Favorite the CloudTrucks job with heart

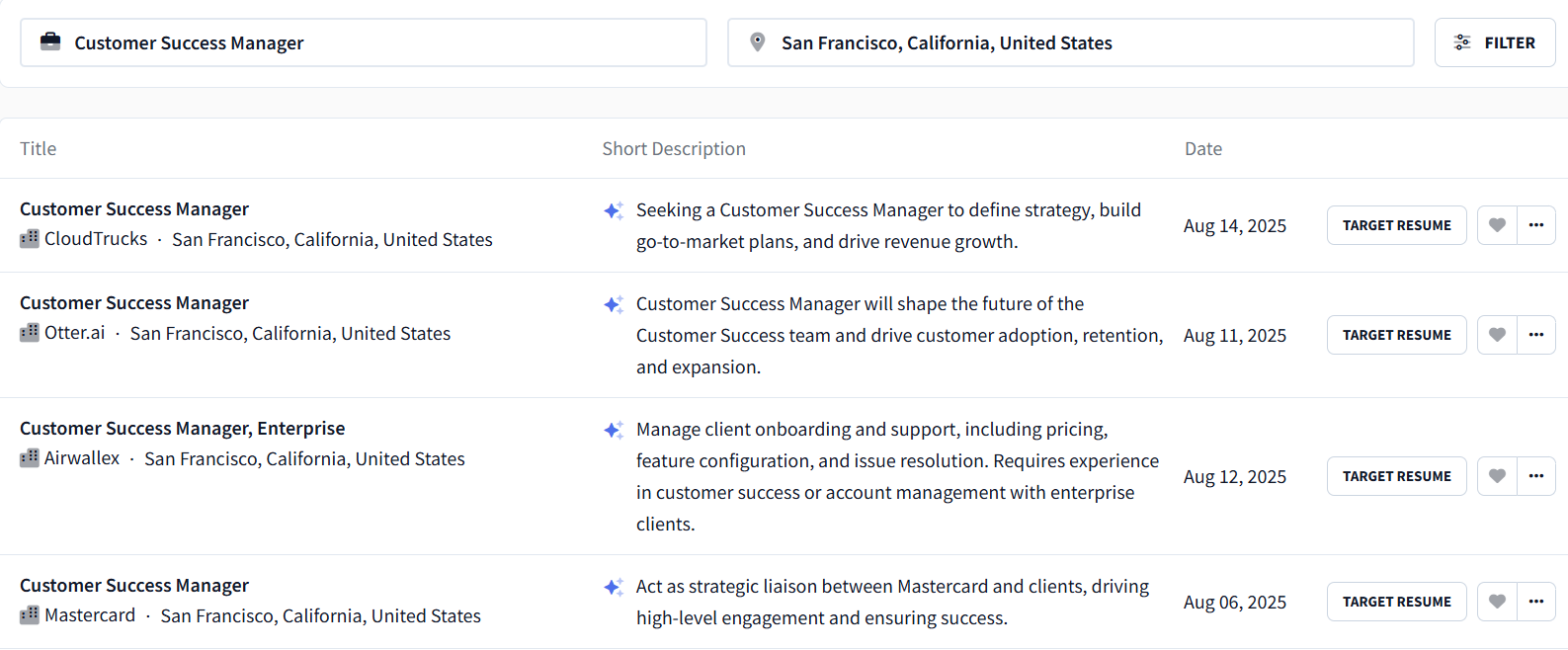(x=1497, y=225)
